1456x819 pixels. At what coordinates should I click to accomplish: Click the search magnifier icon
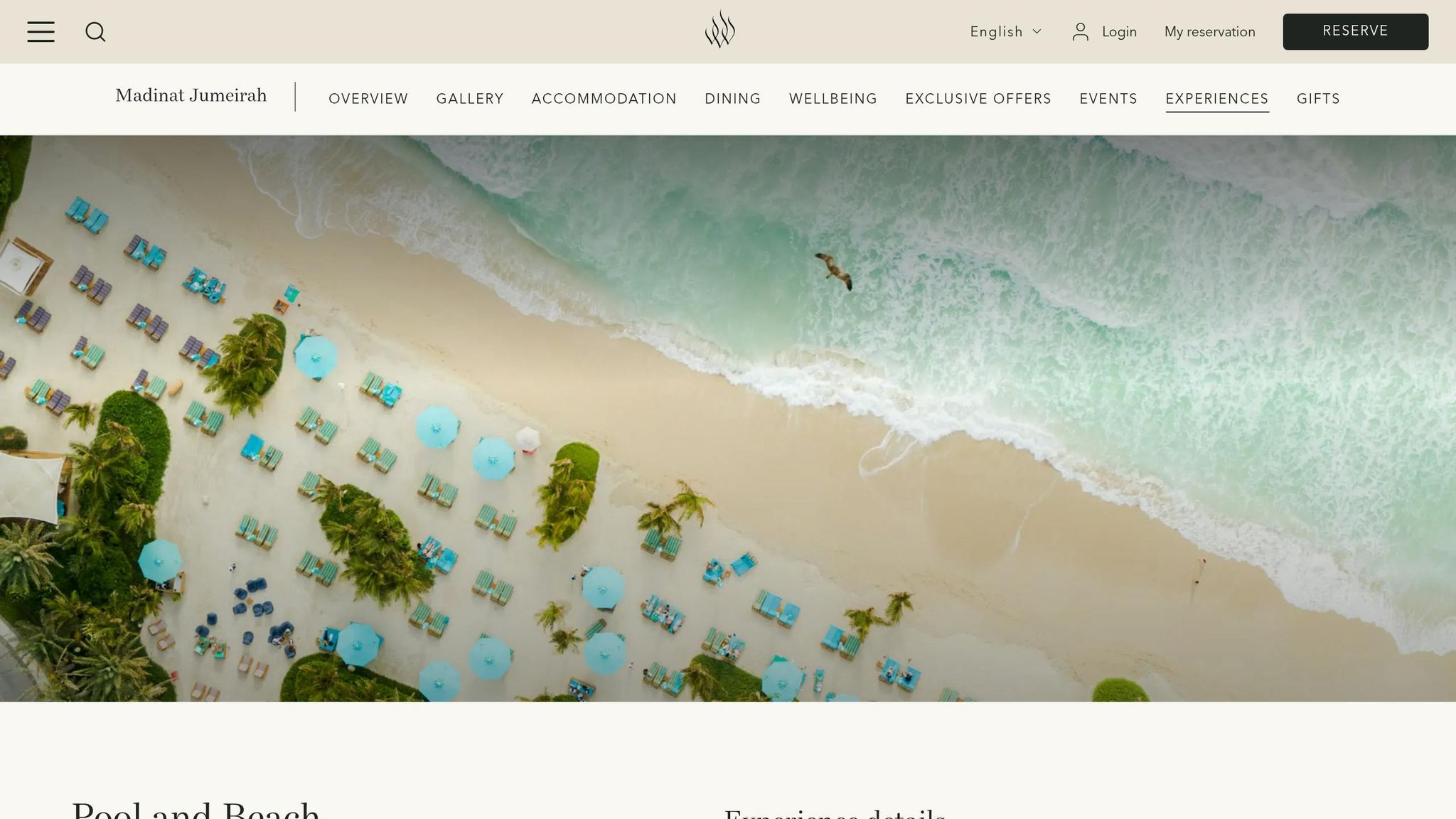tap(95, 32)
